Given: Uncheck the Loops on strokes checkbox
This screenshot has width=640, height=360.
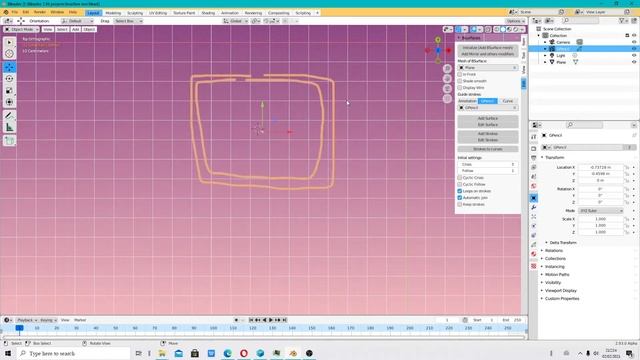Looking at the screenshot, I should (460, 191).
